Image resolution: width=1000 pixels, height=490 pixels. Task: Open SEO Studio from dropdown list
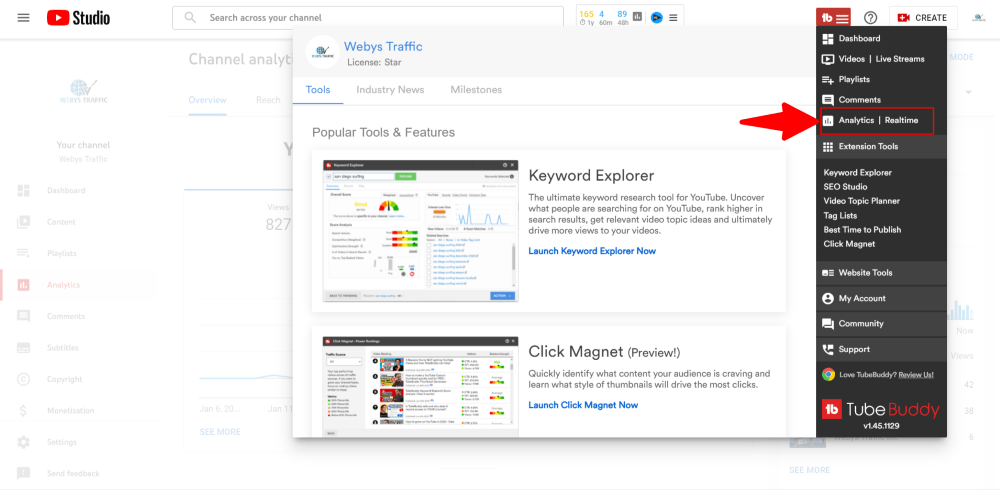coord(845,187)
